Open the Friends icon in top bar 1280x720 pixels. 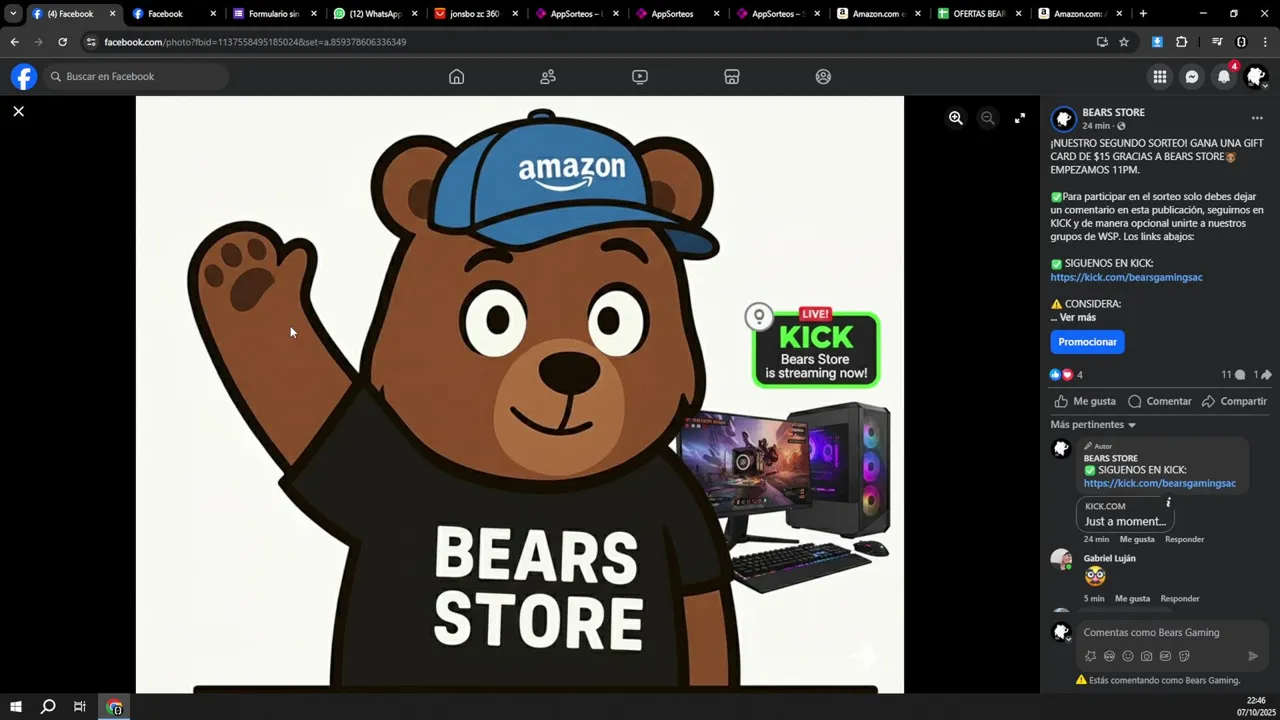pyautogui.click(x=548, y=77)
